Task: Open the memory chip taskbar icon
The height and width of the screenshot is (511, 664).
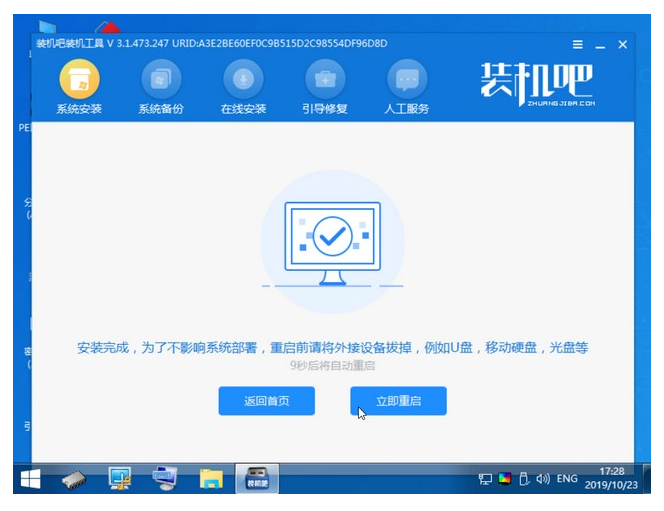Action: tap(74, 480)
